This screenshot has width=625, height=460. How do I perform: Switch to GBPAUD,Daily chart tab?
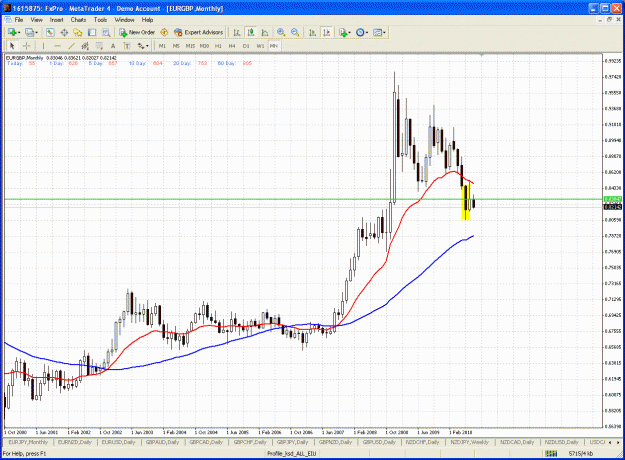[162, 442]
